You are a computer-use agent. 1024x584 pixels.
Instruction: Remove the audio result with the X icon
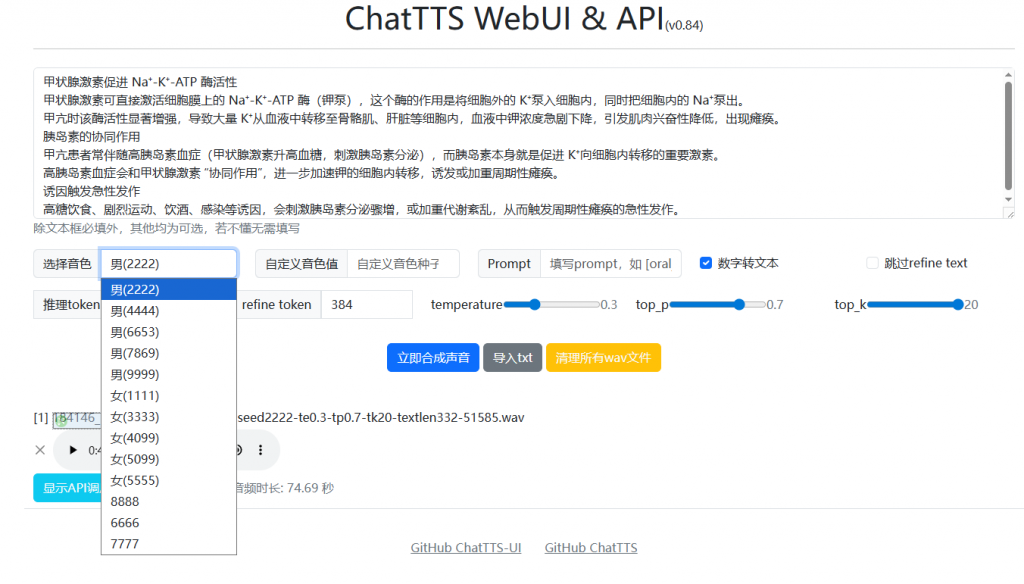pos(40,450)
